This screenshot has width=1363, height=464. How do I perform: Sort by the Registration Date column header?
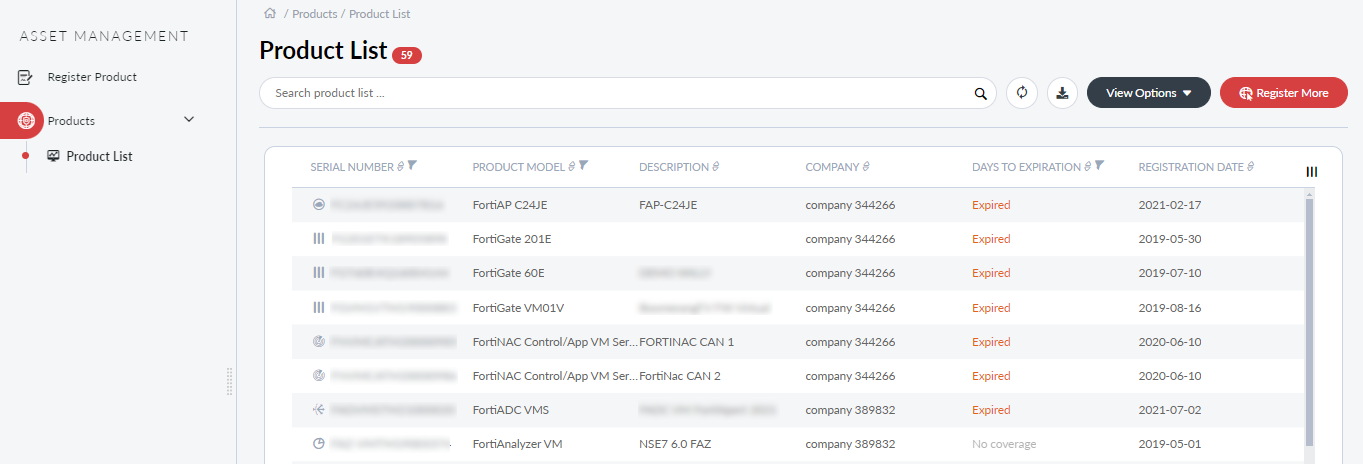pos(1190,167)
